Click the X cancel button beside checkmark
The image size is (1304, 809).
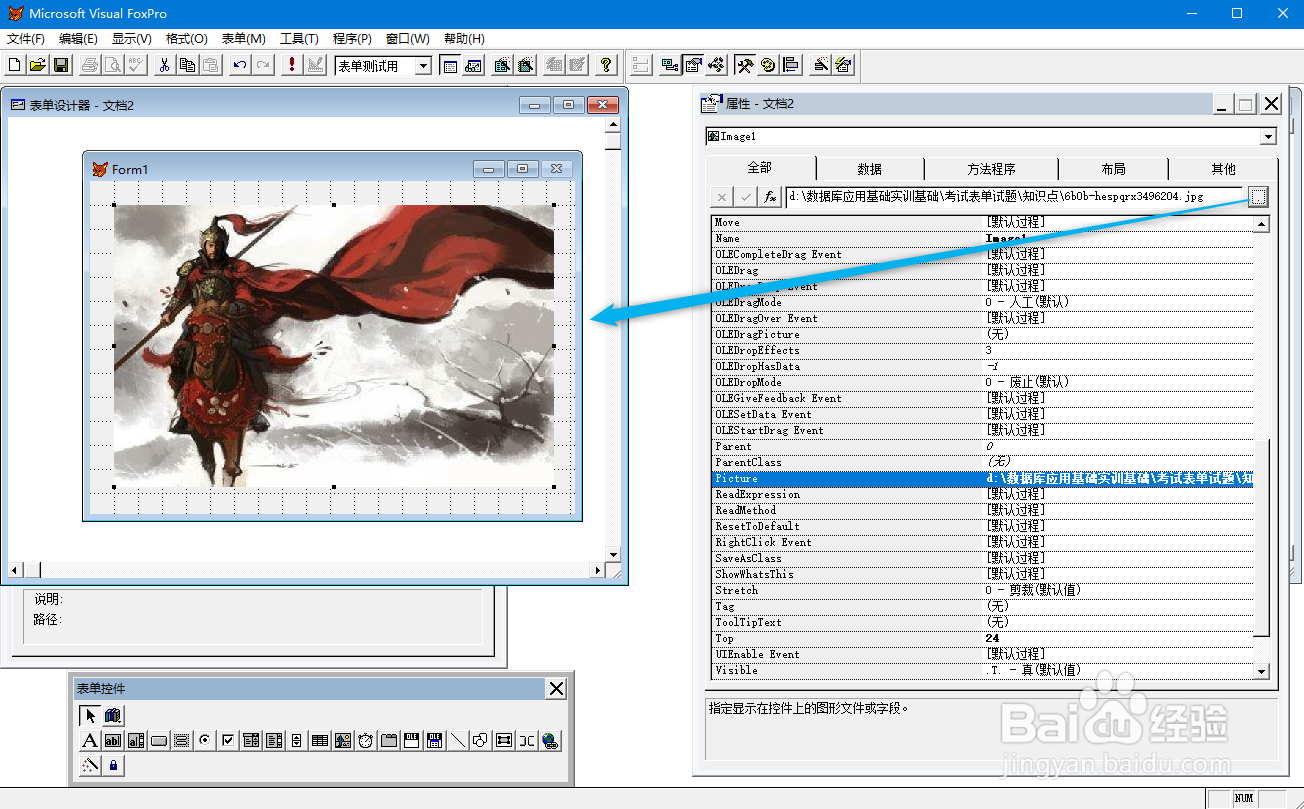(x=722, y=197)
